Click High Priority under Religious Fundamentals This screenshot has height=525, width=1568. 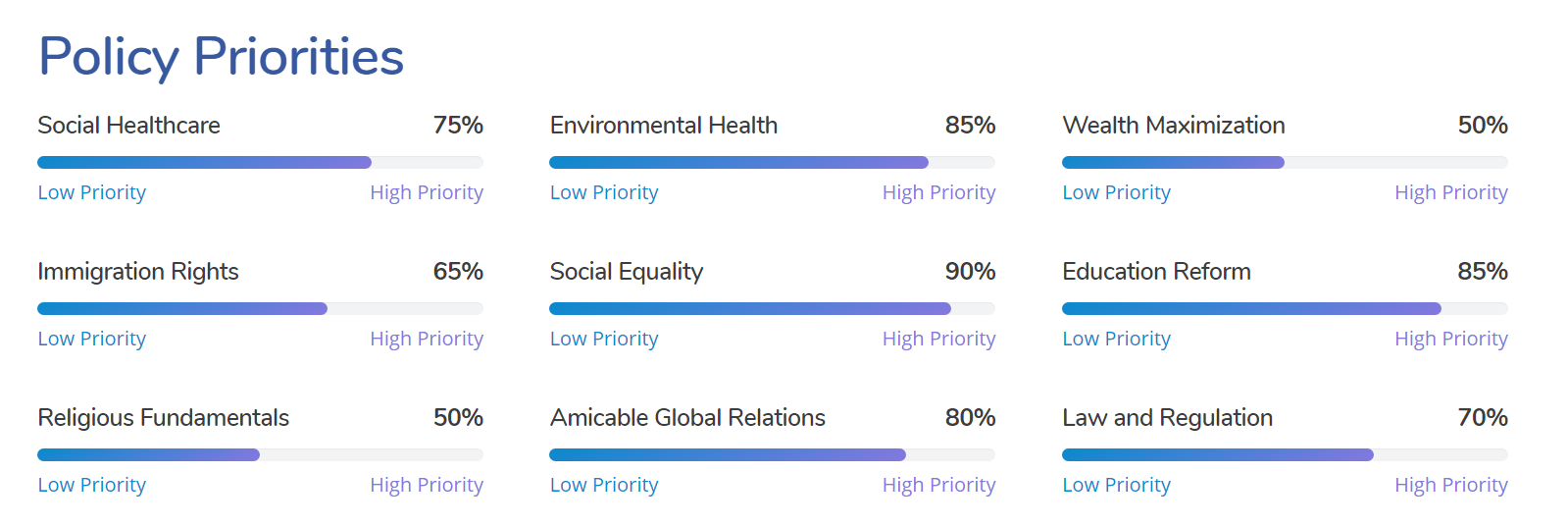tap(427, 485)
